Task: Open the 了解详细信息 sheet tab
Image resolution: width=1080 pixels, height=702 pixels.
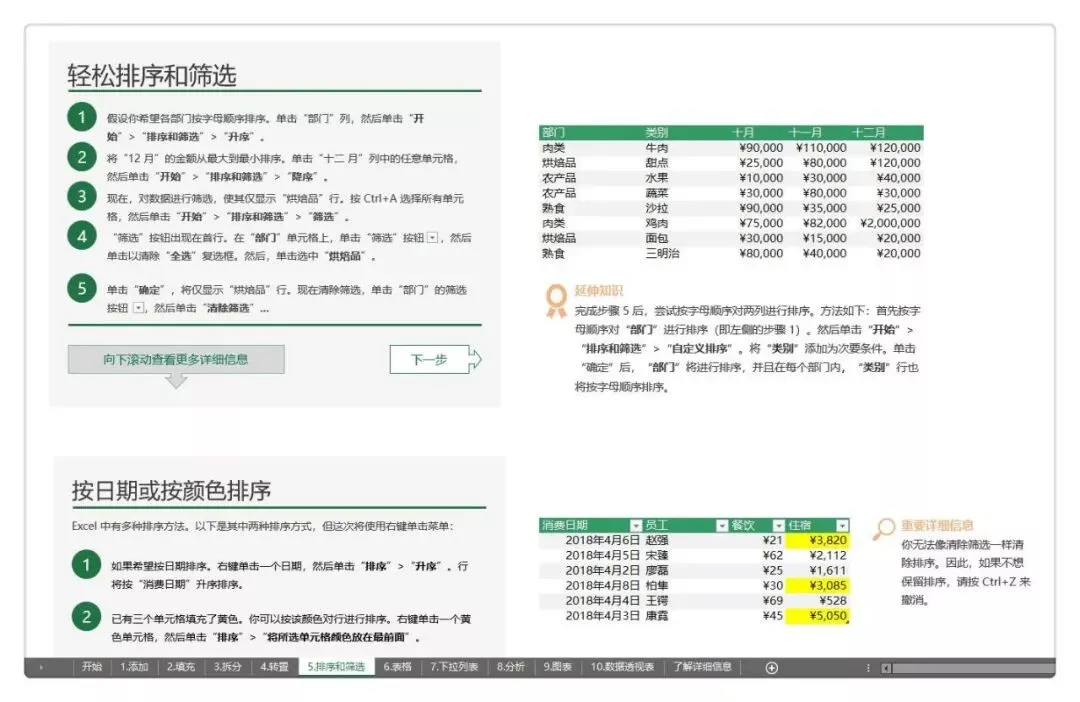Action: pyautogui.click(x=703, y=667)
